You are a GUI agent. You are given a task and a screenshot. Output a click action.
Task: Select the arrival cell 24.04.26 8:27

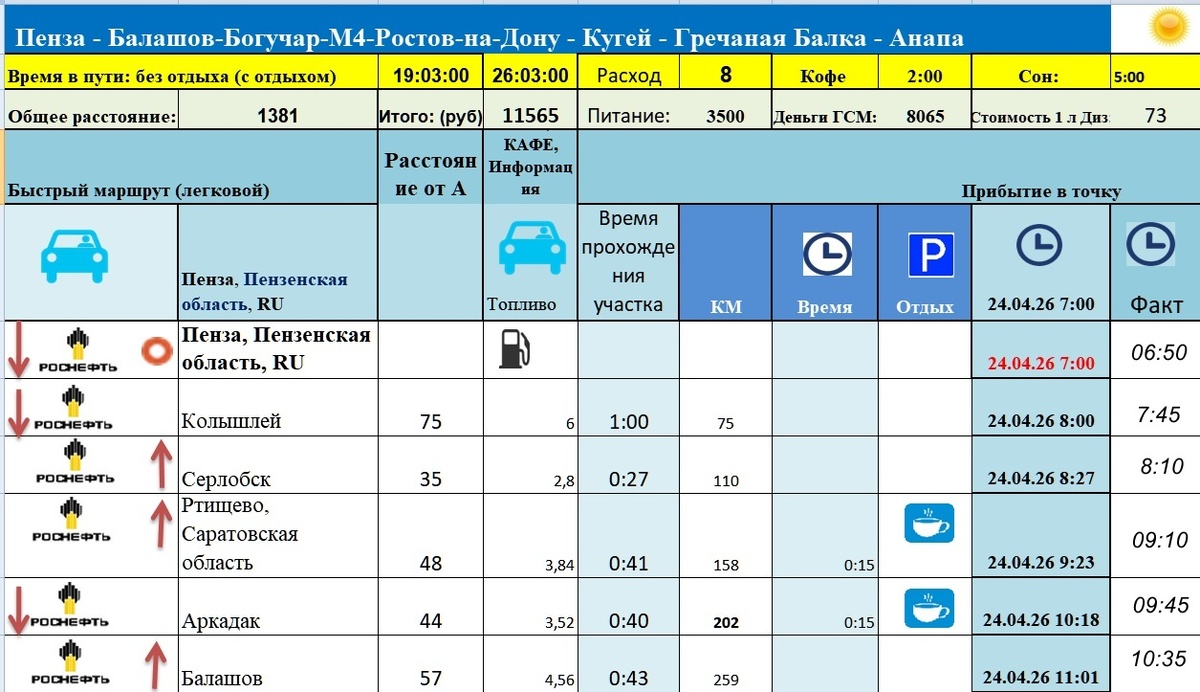pos(1041,465)
